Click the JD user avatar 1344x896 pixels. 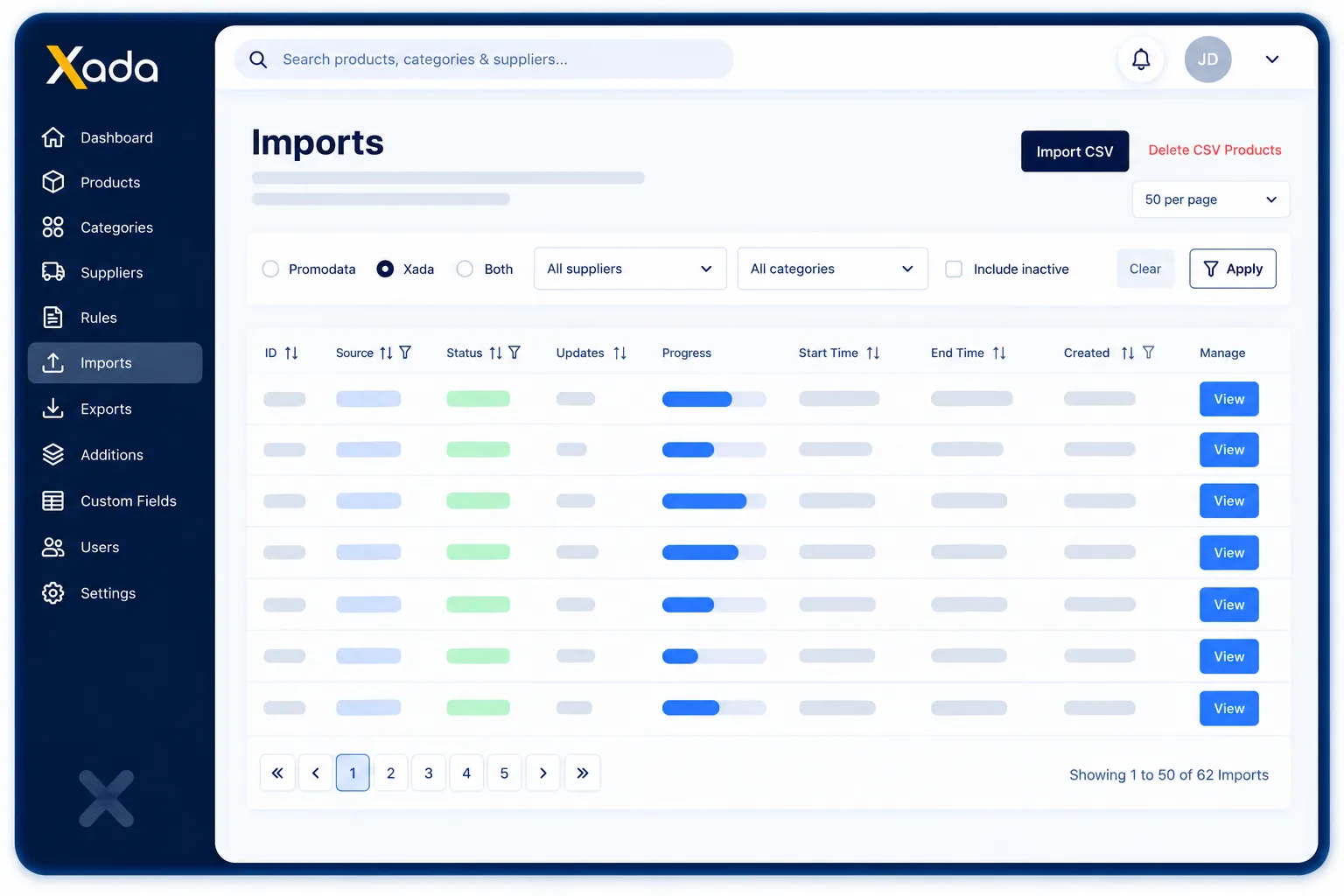click(1207, 59)
